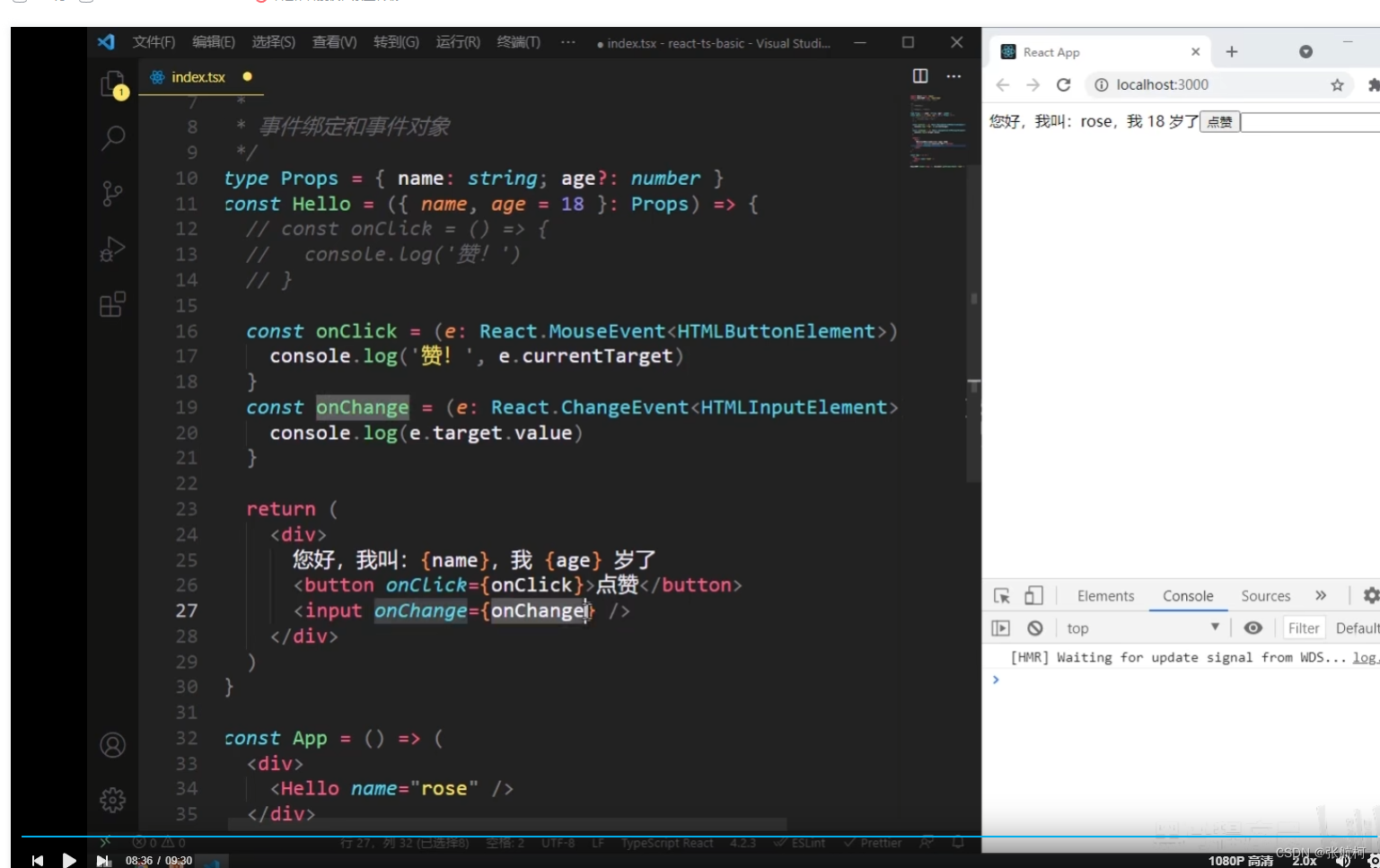
Task: Reload the localhost page
Action: [1064, 85]
